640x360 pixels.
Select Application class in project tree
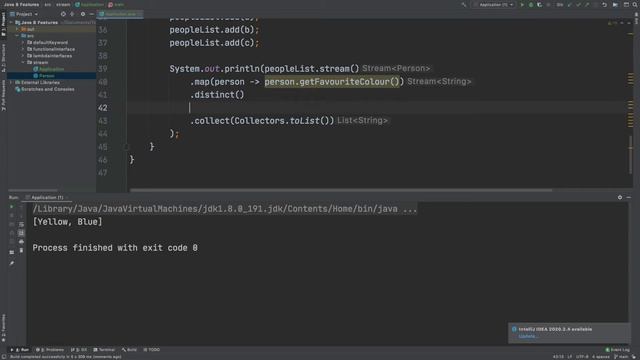tap(51, 69)
